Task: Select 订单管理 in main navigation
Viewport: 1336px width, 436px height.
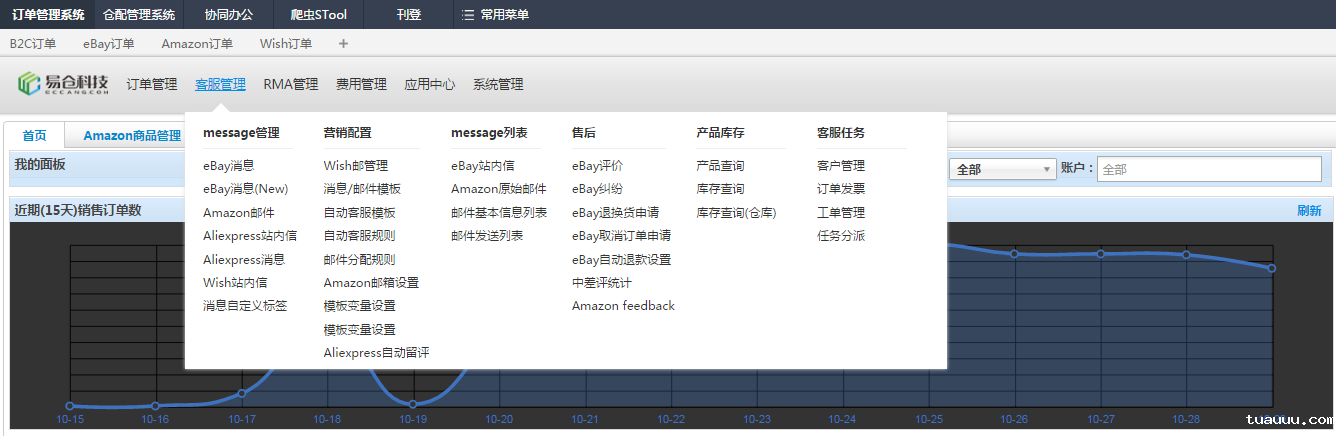Action: pyautogui.click(x=152, y=84)
